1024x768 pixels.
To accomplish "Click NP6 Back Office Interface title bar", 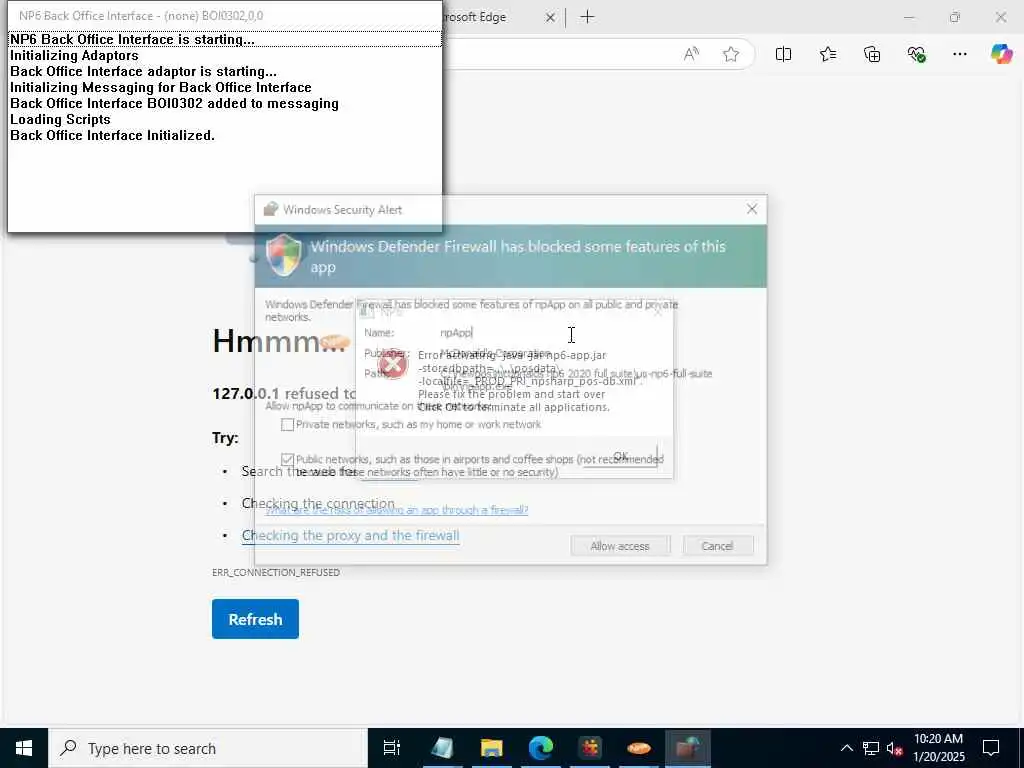I will pos(225,16).
